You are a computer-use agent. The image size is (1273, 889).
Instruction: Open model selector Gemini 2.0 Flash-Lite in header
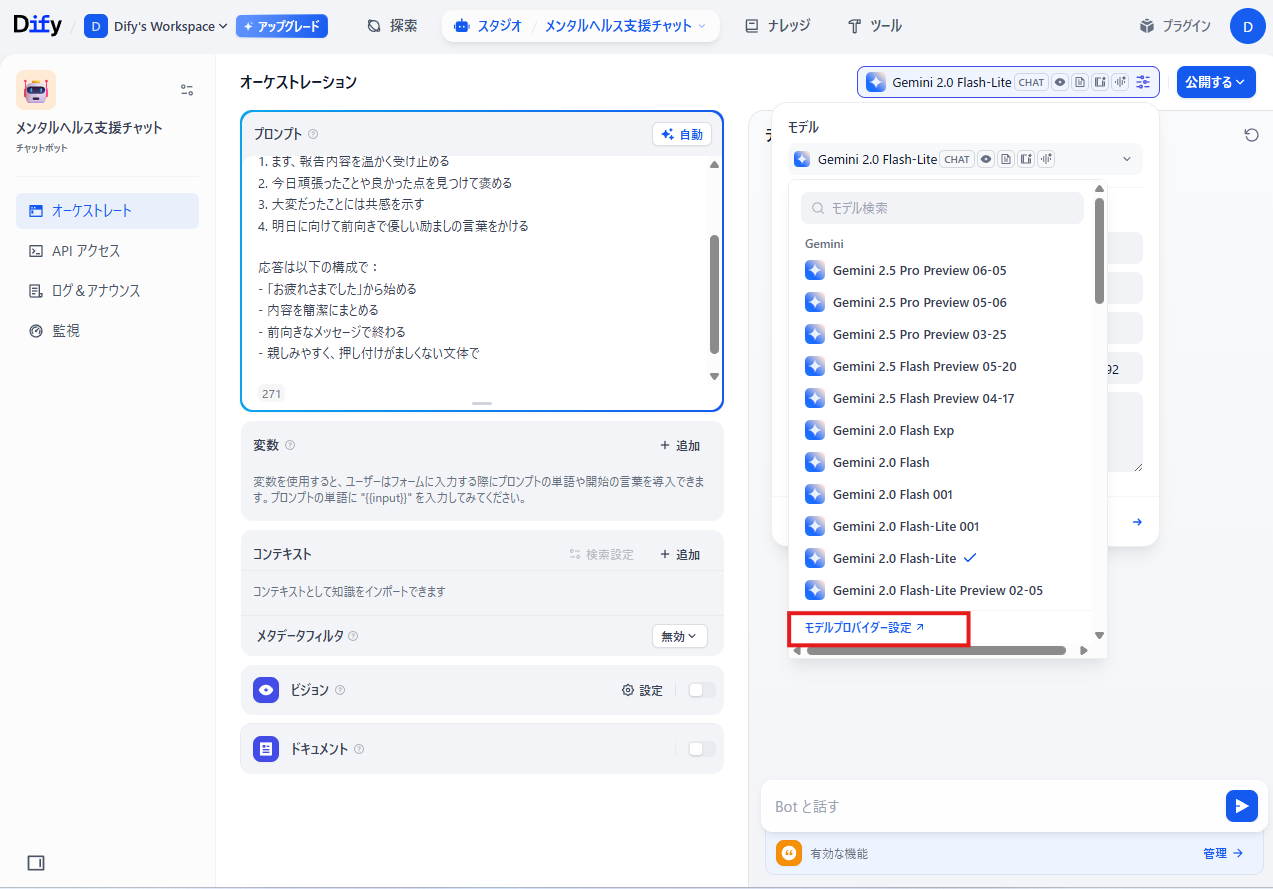tap(1008, 82)
